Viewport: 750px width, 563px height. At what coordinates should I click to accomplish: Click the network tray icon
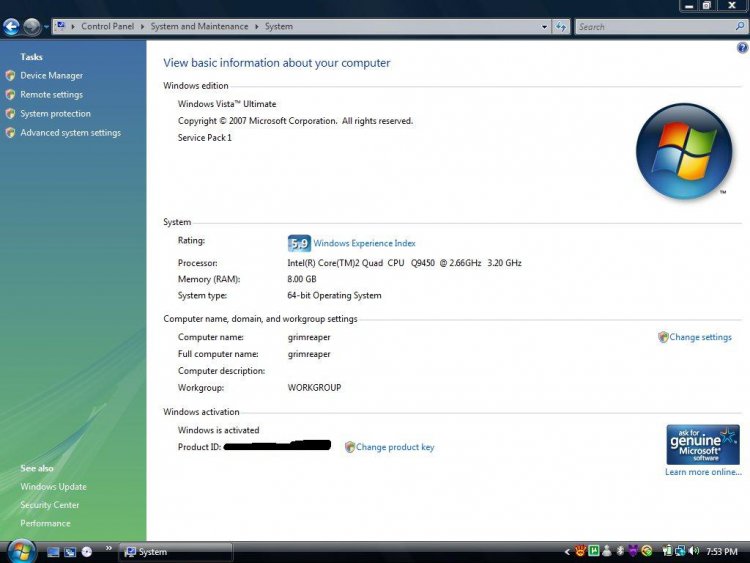[680, 551]
